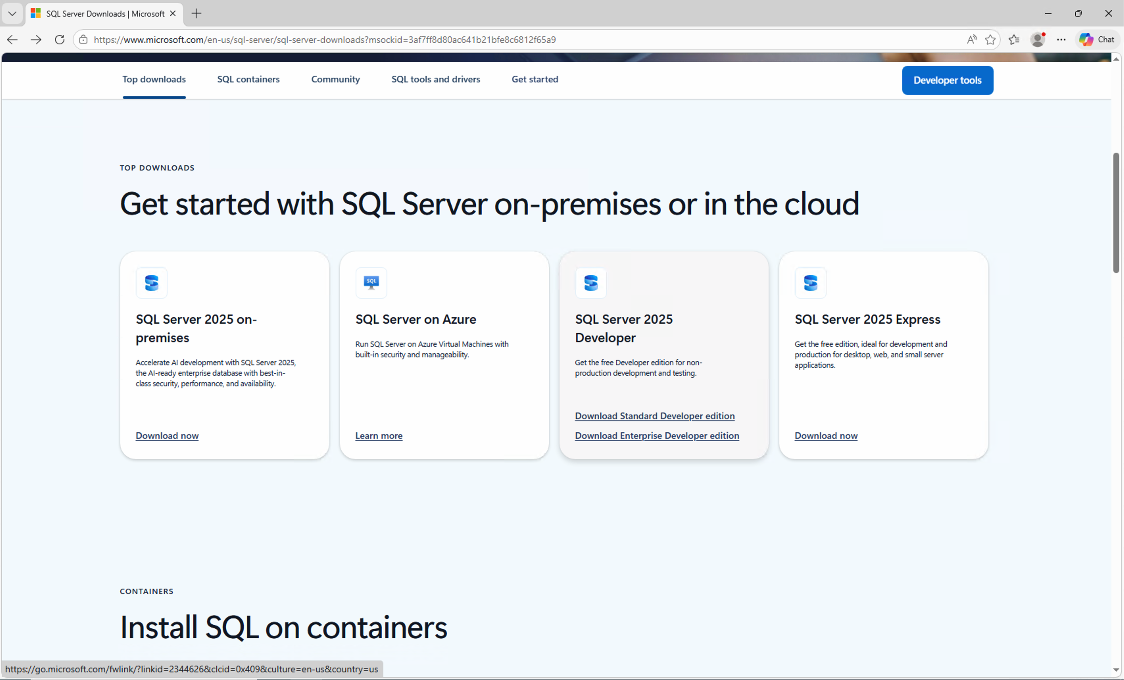Screen dimensions: 1124x680
Task: Switch to the SQL containers tab
Action: coord(248,80)
